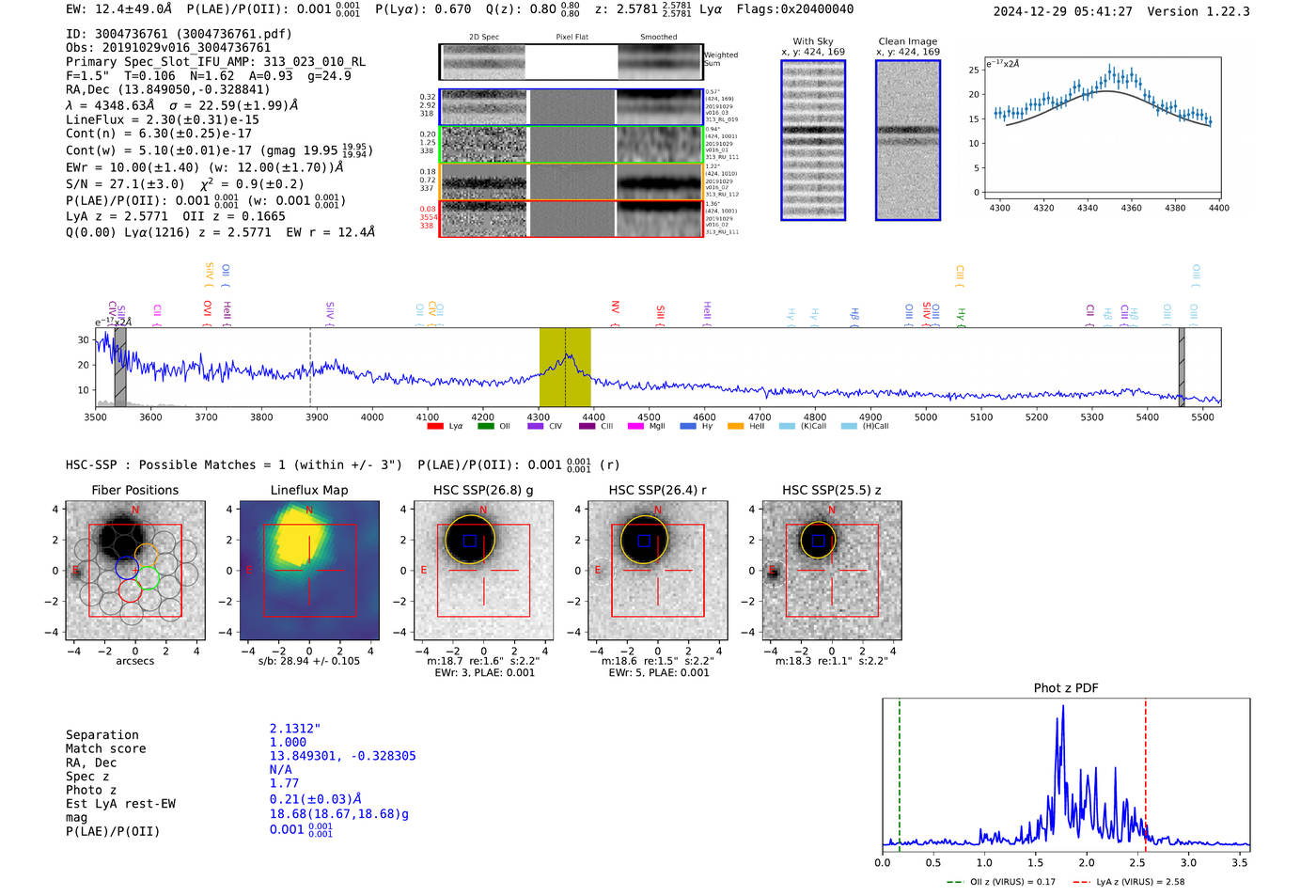This screenshot has width=1316, height=896.
Task: Click the (H)CaII legend swatch
Action: click(849, 427)
